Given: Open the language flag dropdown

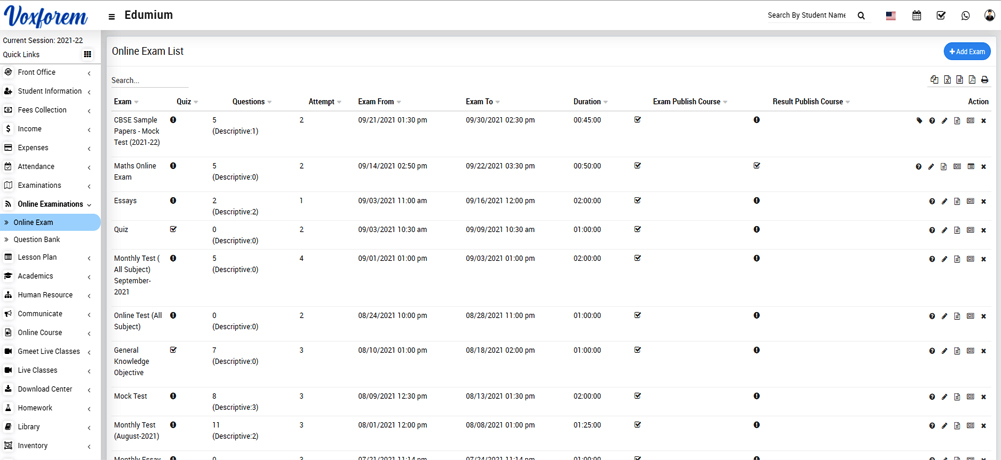Looking at the screenshot, I should [890, 16].
